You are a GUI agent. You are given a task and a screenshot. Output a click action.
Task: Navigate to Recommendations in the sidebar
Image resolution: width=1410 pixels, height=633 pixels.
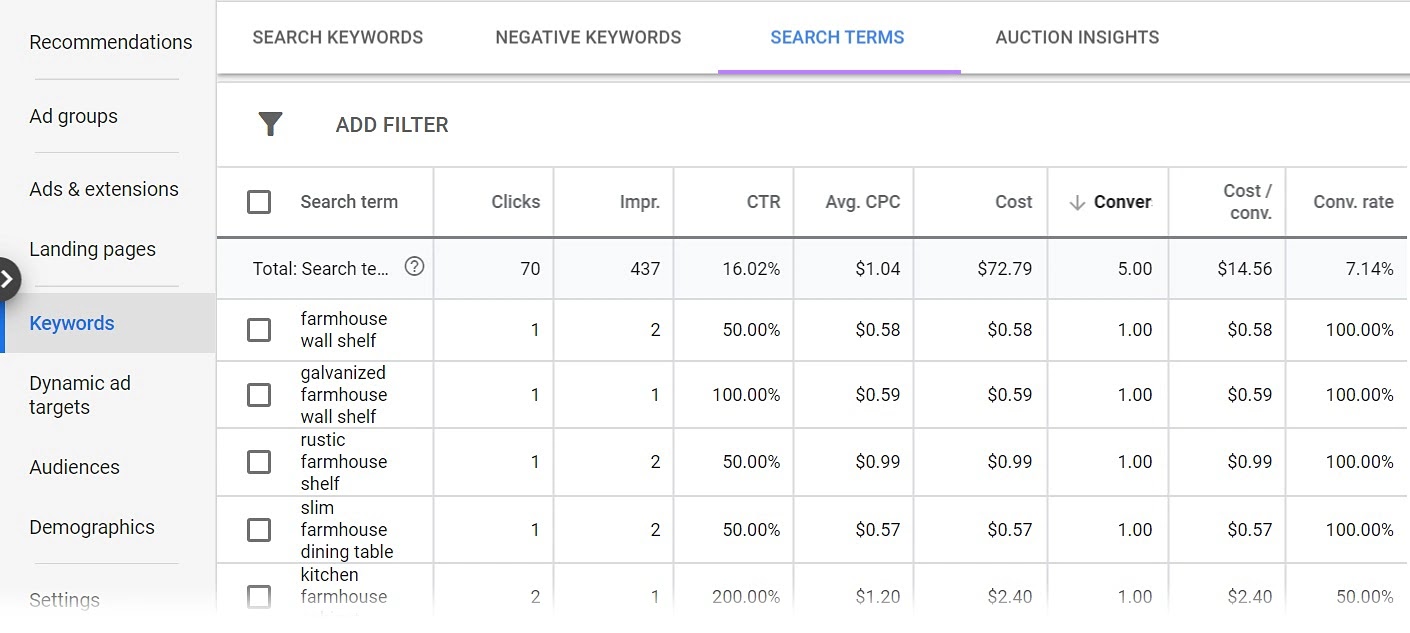[111, 42]
